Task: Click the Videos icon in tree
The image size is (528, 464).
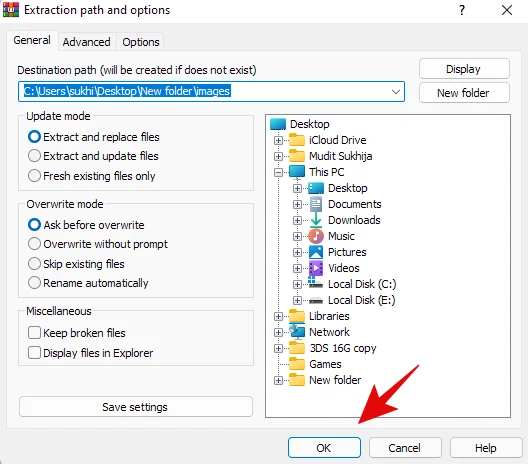Action: tap(316, 268)
